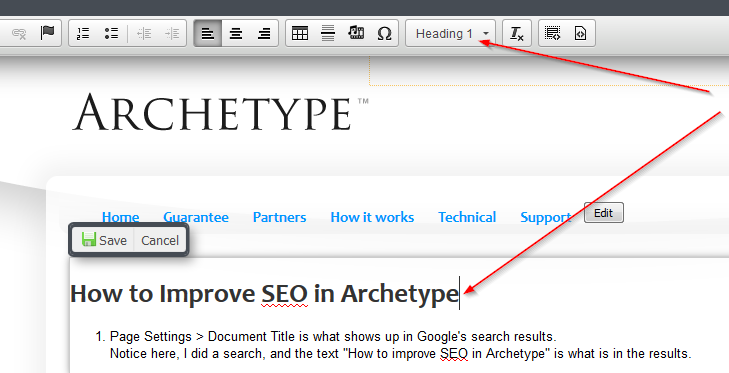Click the decrease indent icon
The width and height of the screenshot is (729, 373).
[144, 33]
